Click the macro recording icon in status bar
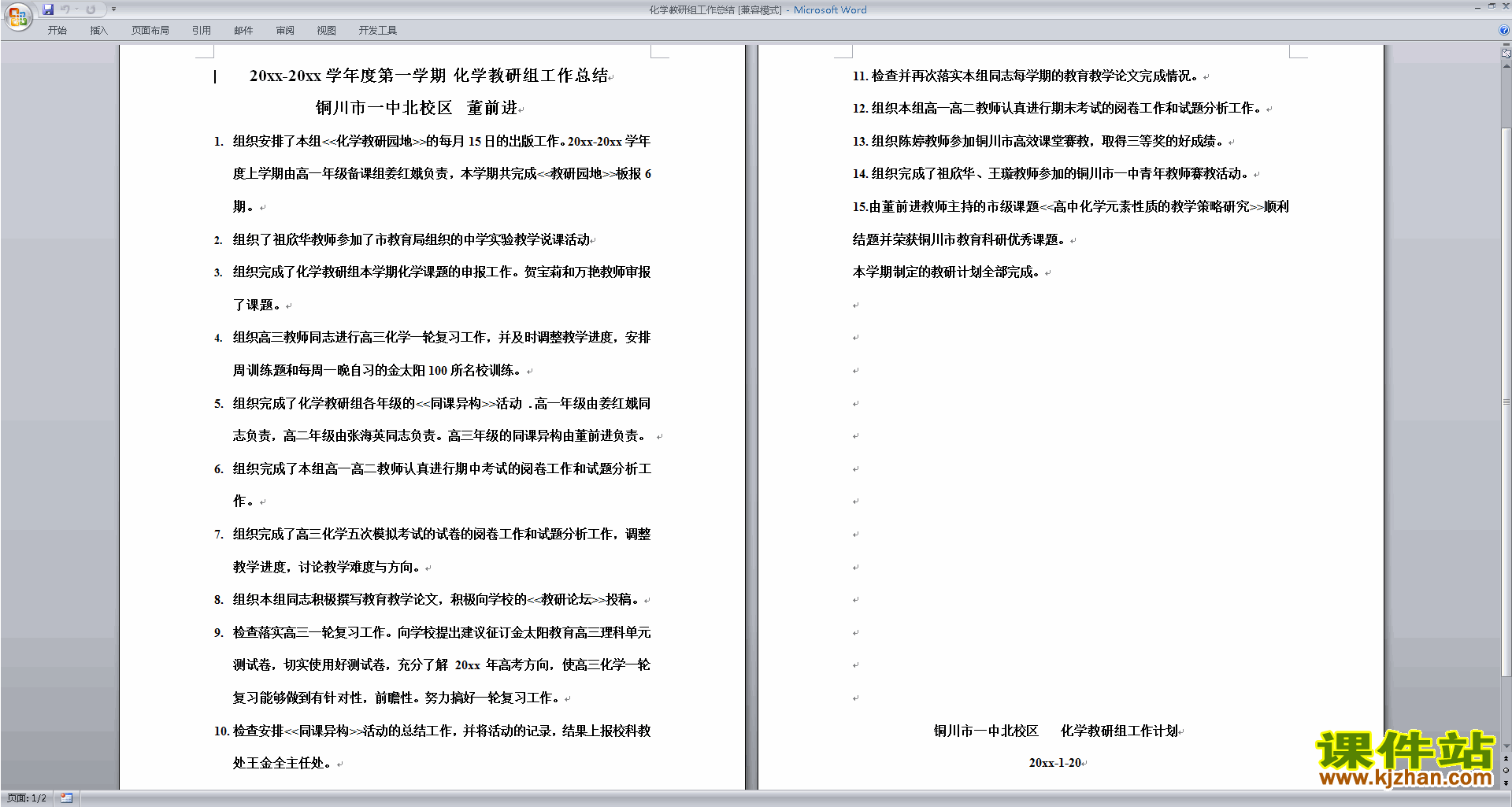Screen dimensions: 1512x807 [x=67, y=798]
